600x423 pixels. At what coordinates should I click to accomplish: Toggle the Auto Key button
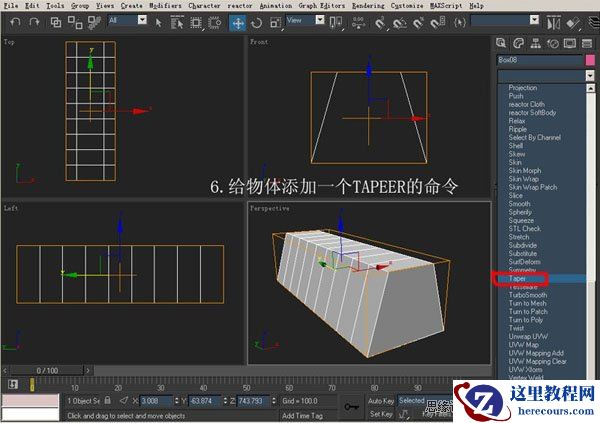tap(381, 401)
